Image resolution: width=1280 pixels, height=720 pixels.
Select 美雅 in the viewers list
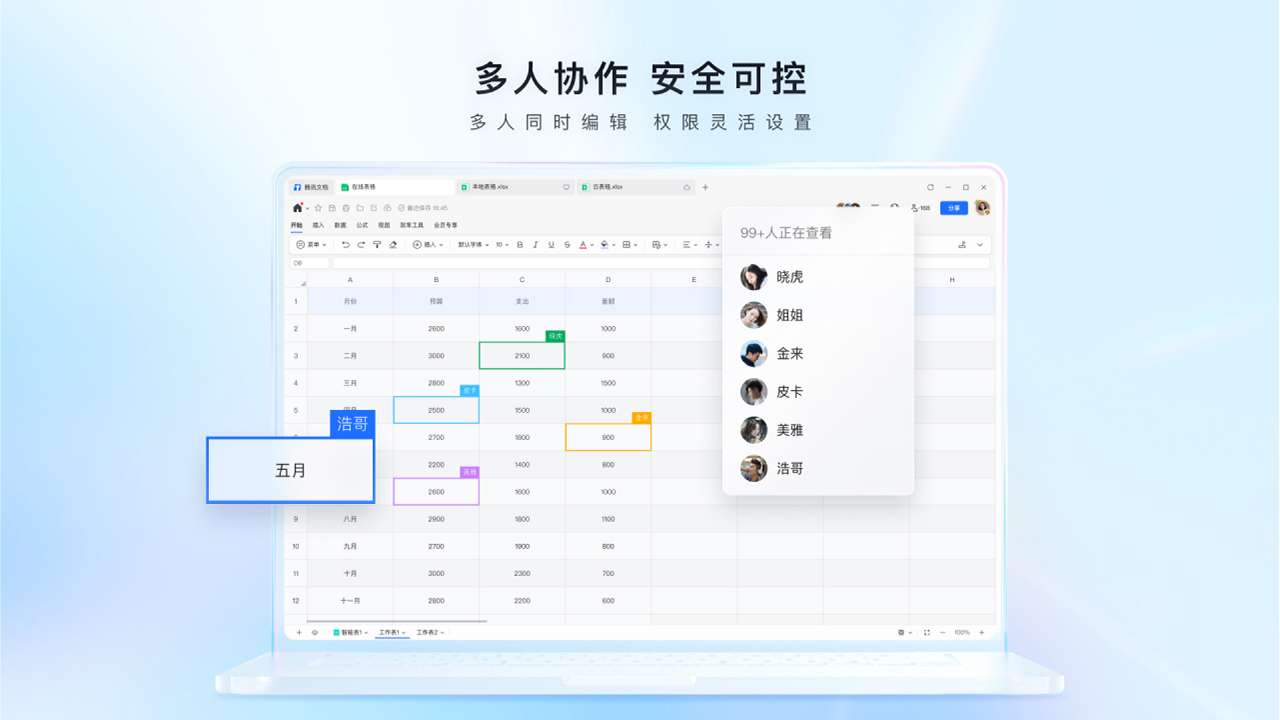[x=818, y=430]
